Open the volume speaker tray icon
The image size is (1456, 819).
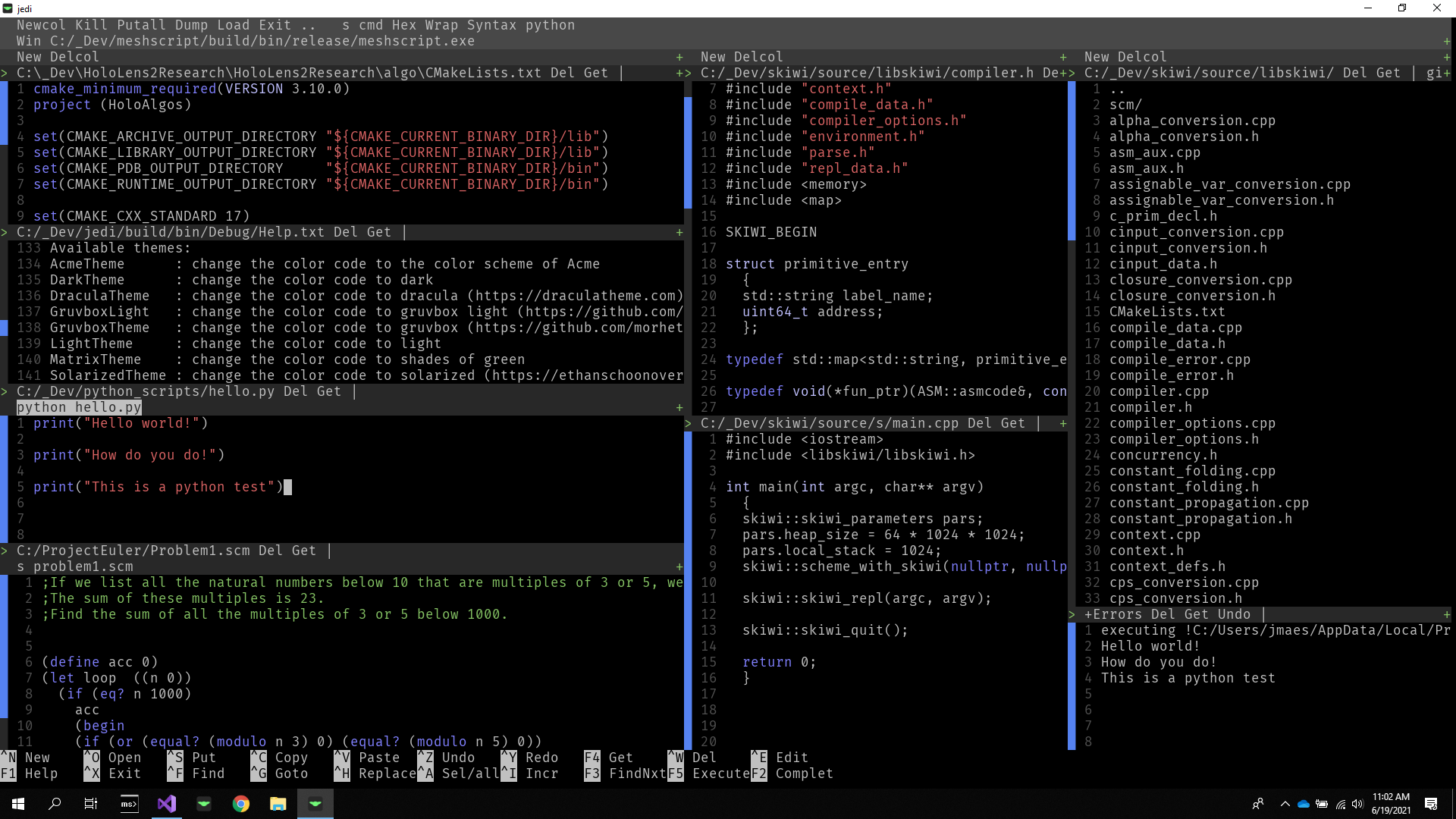tap(1357, 804)
